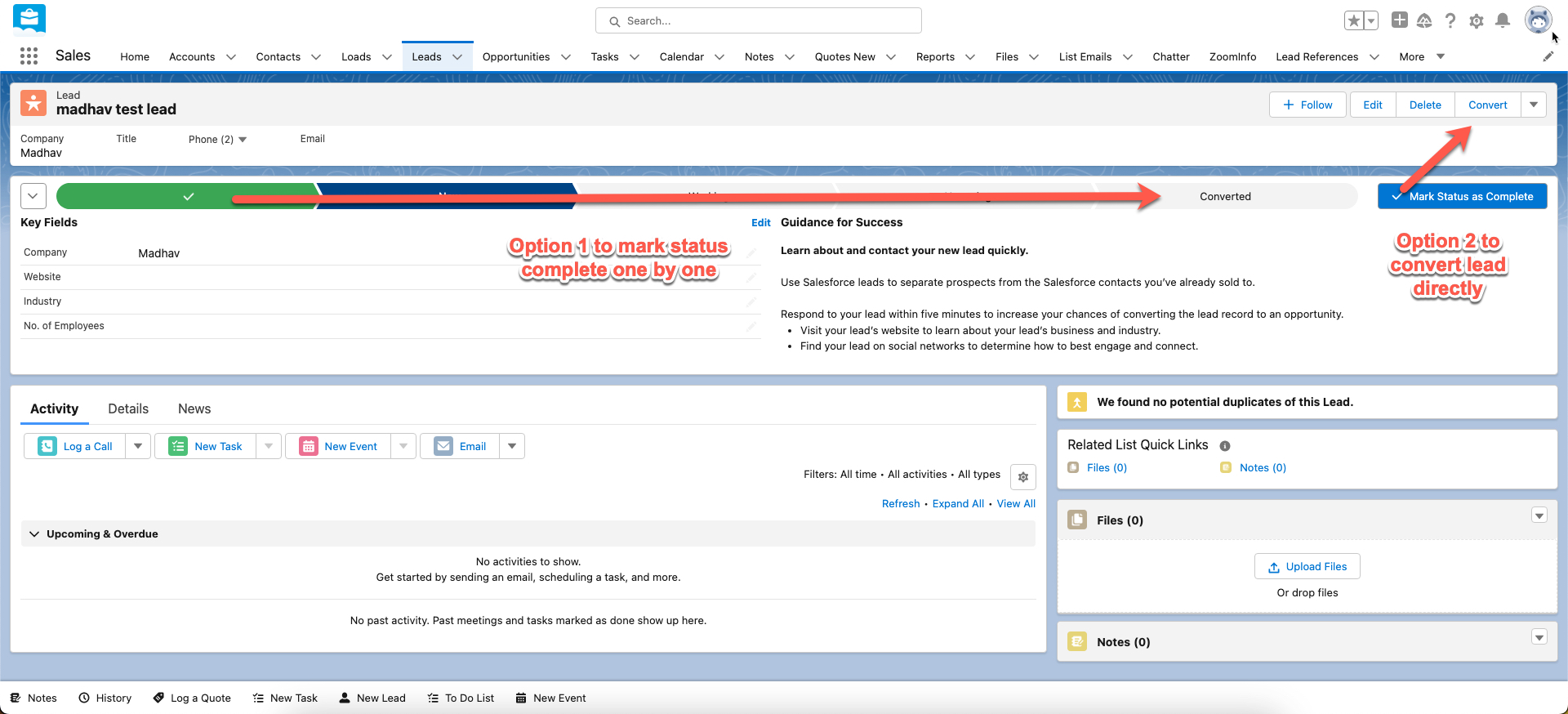Click the Files card header icon
1568x714 pixels.
1077,520
